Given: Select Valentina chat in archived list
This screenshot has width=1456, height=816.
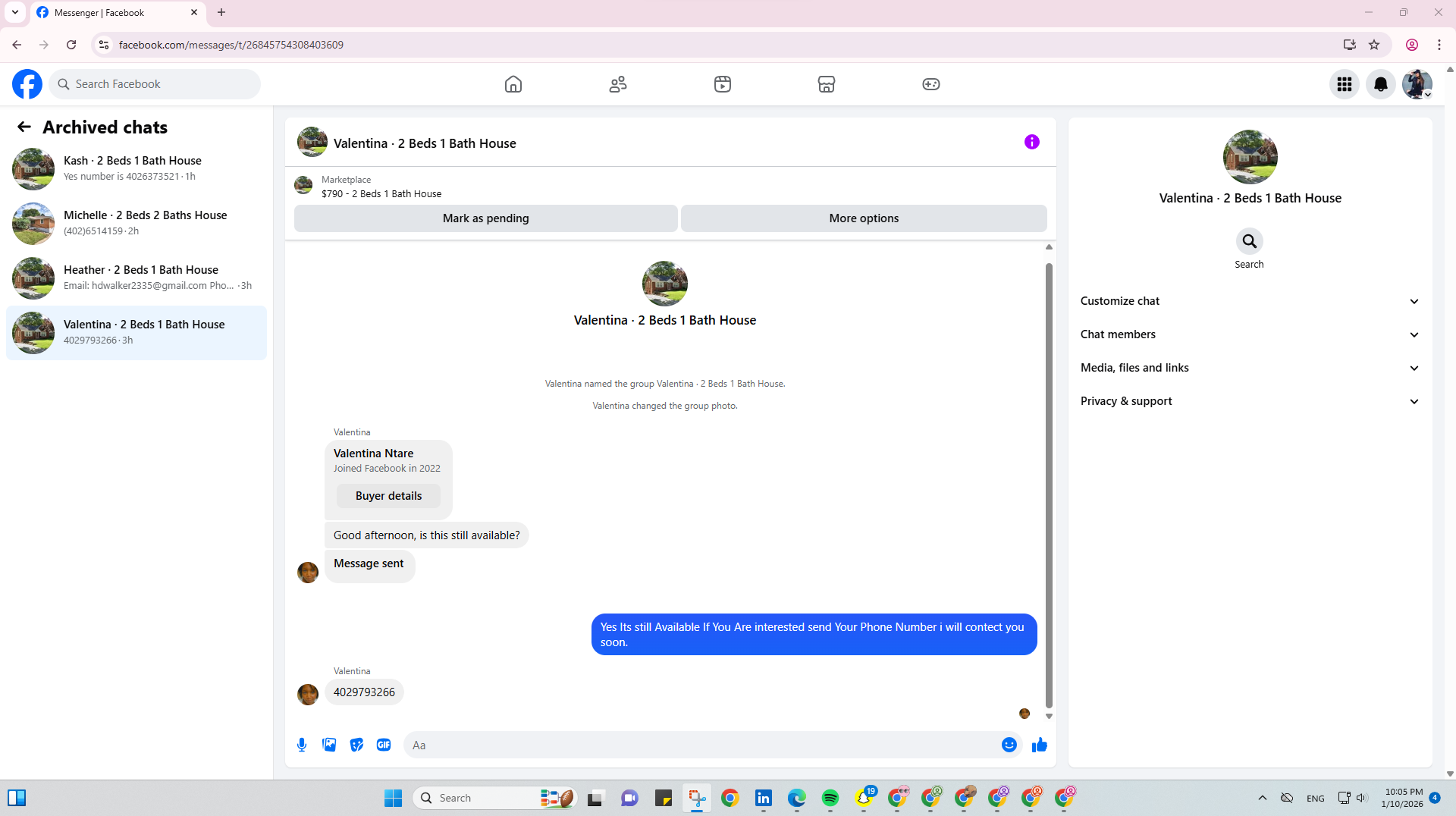Looking at the screenshot, I should pyautogui.click(x=136, y=332).
